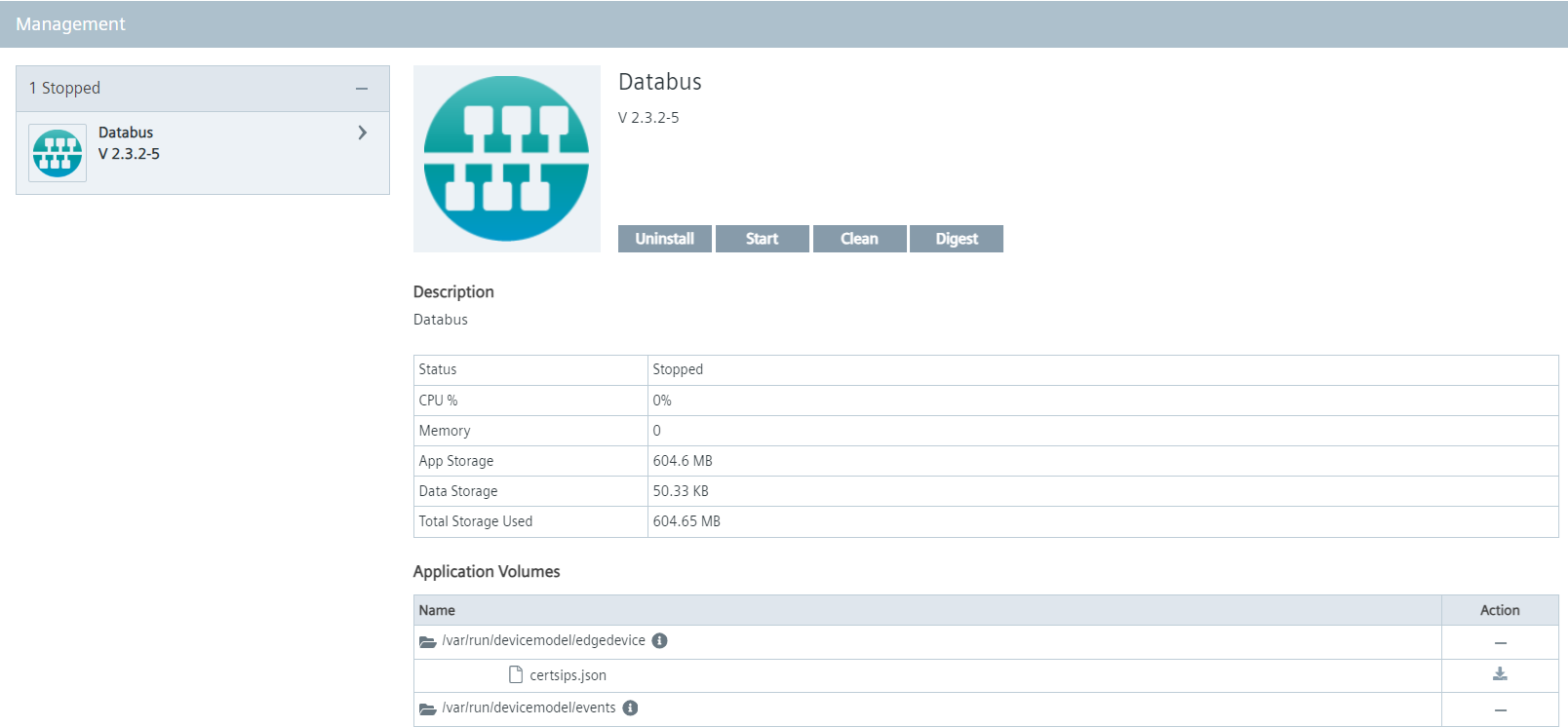Click the Digest button
Screen dimensions: 1568x727
click(x=957, y=239)
